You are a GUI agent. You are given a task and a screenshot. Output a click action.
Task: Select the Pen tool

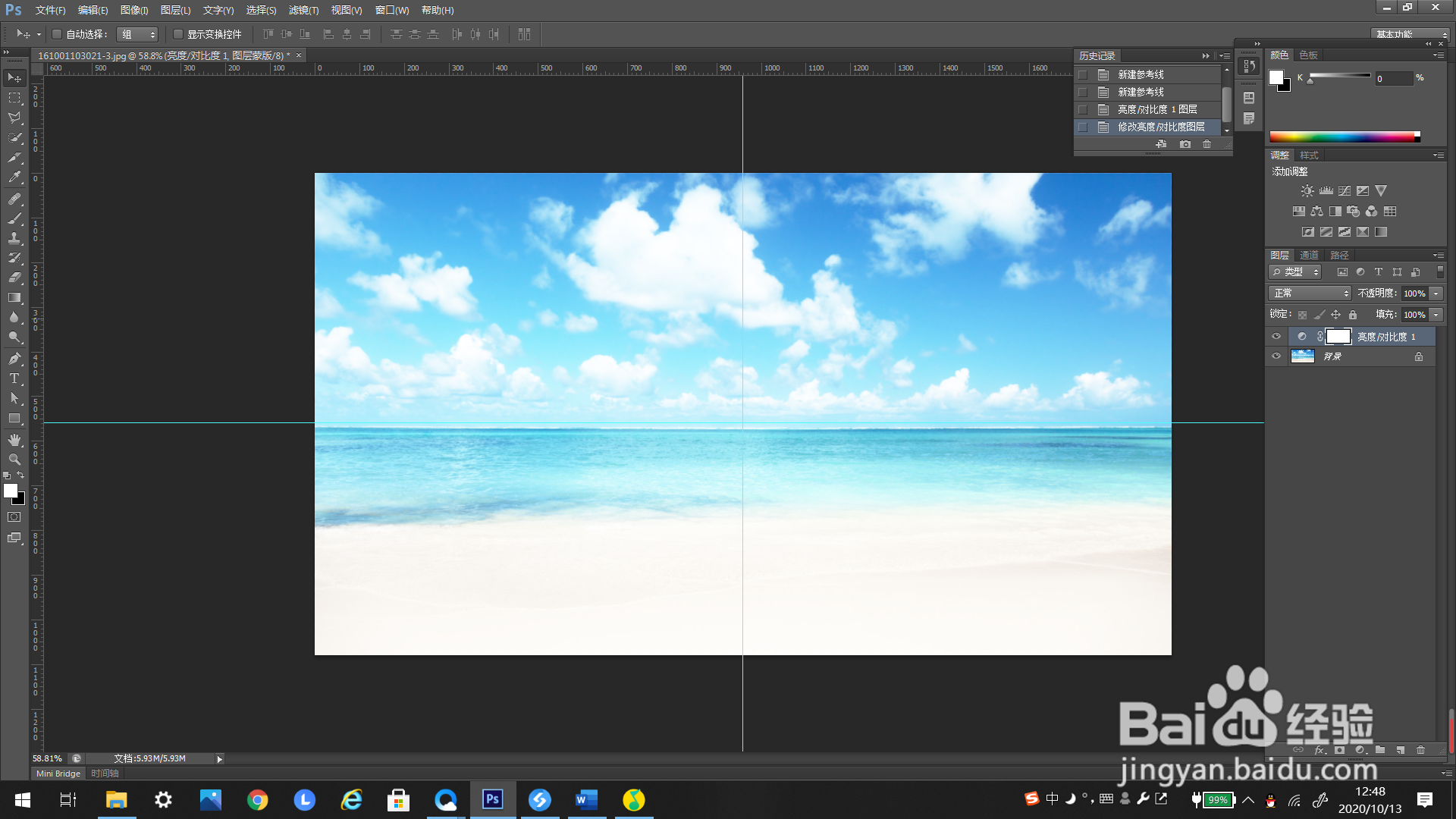click(x=14, y=359)
